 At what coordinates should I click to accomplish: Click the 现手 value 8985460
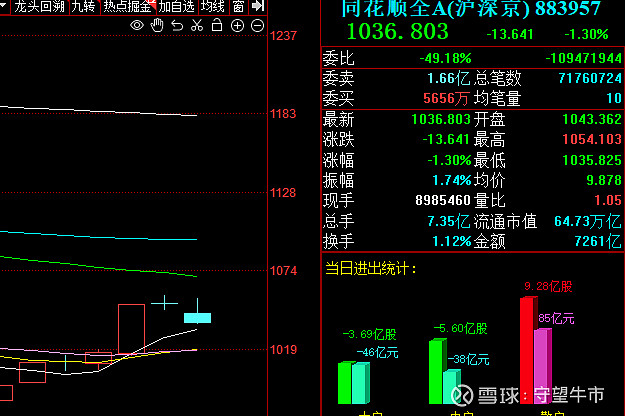click(443, 200)
